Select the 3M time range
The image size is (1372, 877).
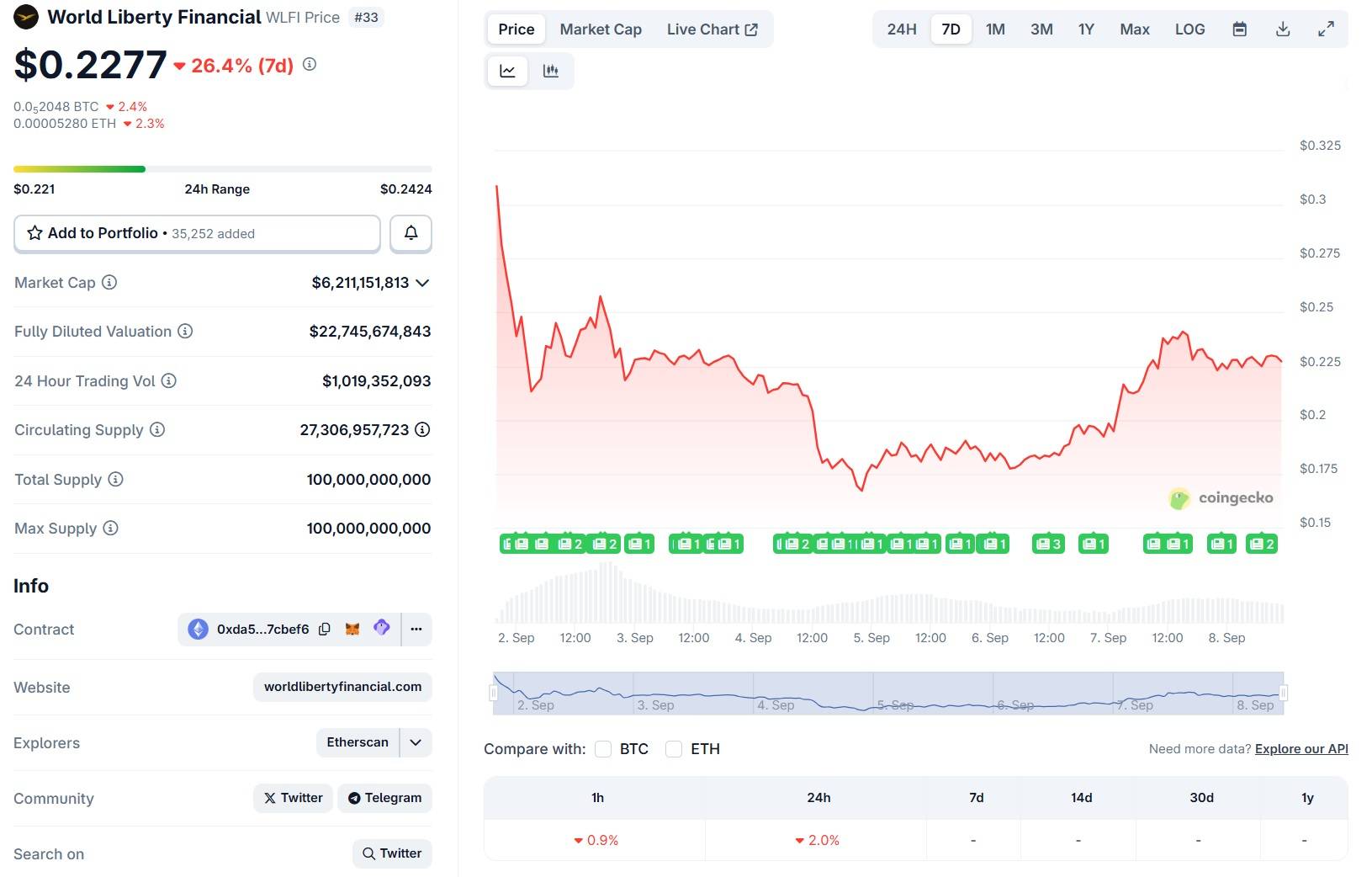coord(1041,29)
